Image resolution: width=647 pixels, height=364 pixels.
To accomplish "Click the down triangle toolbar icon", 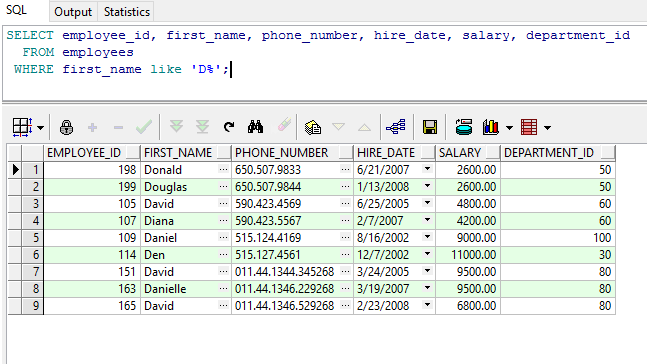I will [x=338, y=126].
